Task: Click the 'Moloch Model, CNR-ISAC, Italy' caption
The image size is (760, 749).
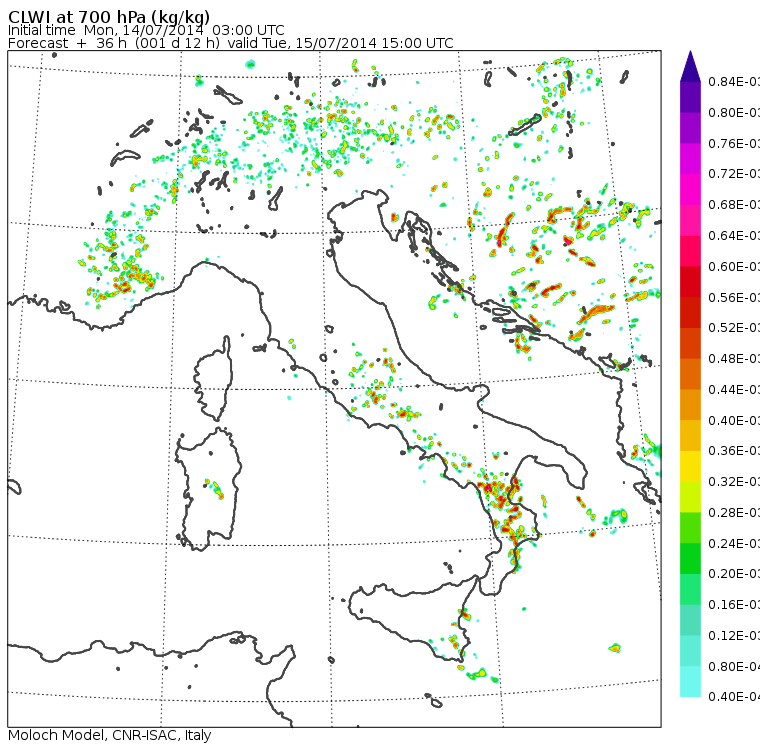Action: (110, 735)
